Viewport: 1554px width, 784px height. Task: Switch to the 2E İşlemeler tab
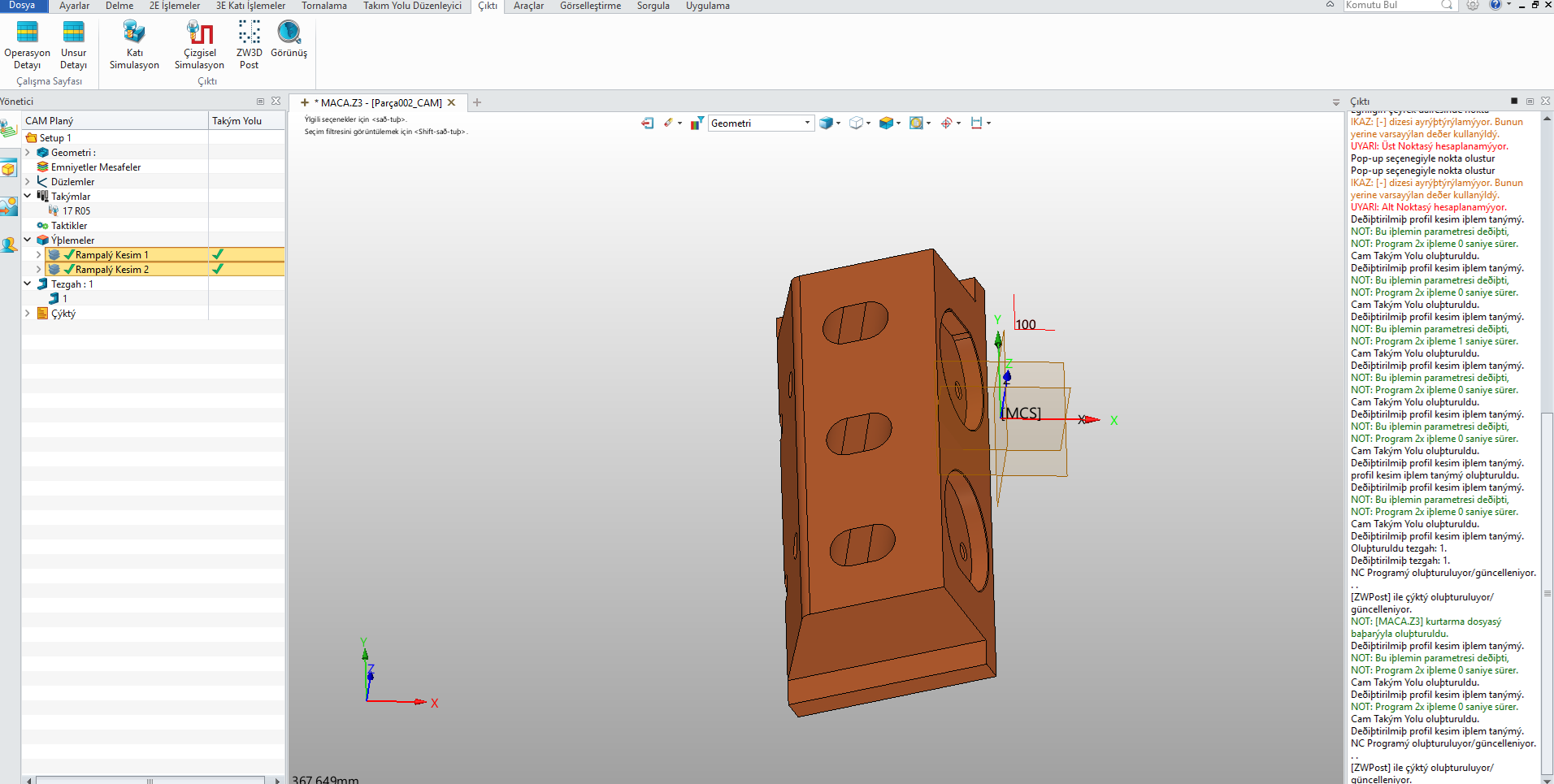tap(175, 6)
